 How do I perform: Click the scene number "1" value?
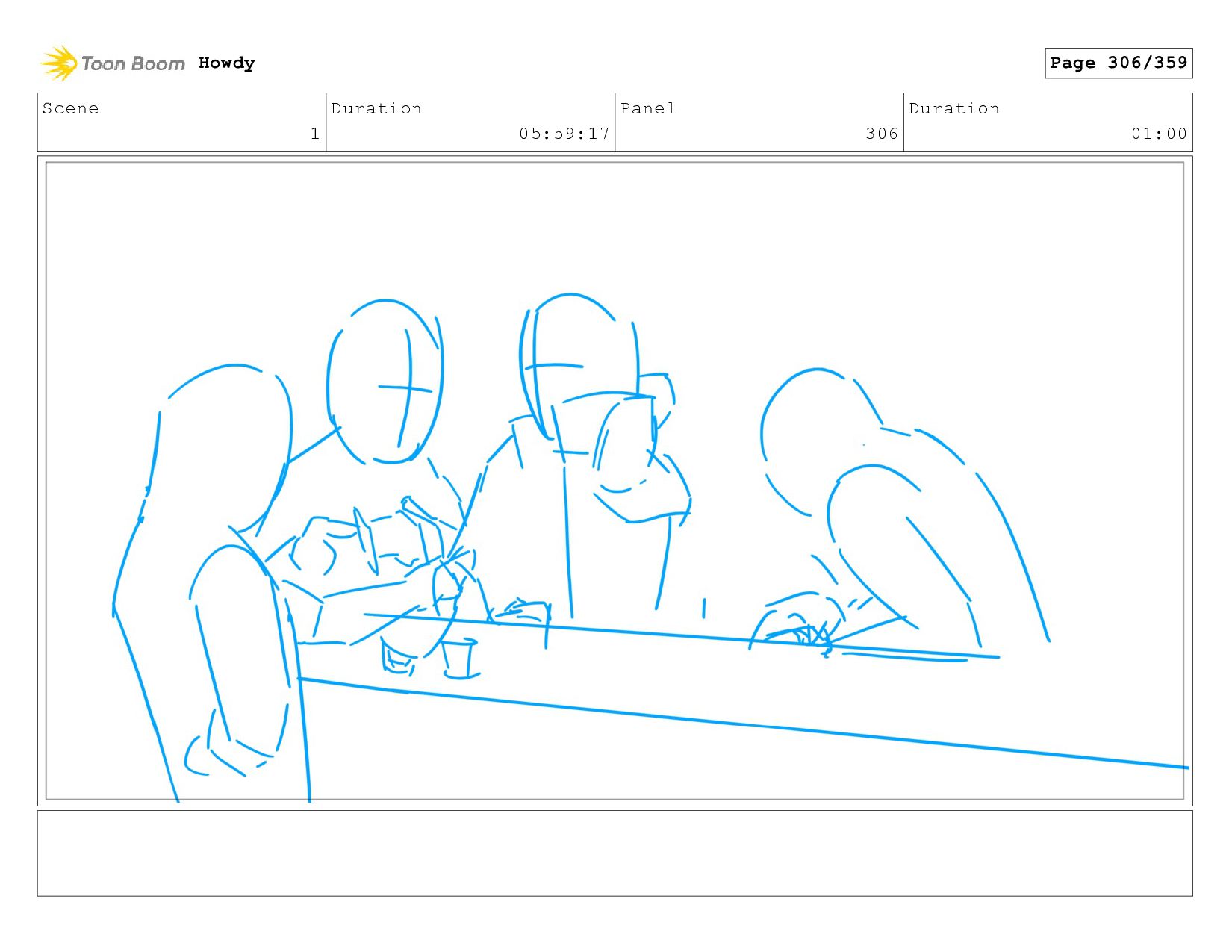point(315,134)
